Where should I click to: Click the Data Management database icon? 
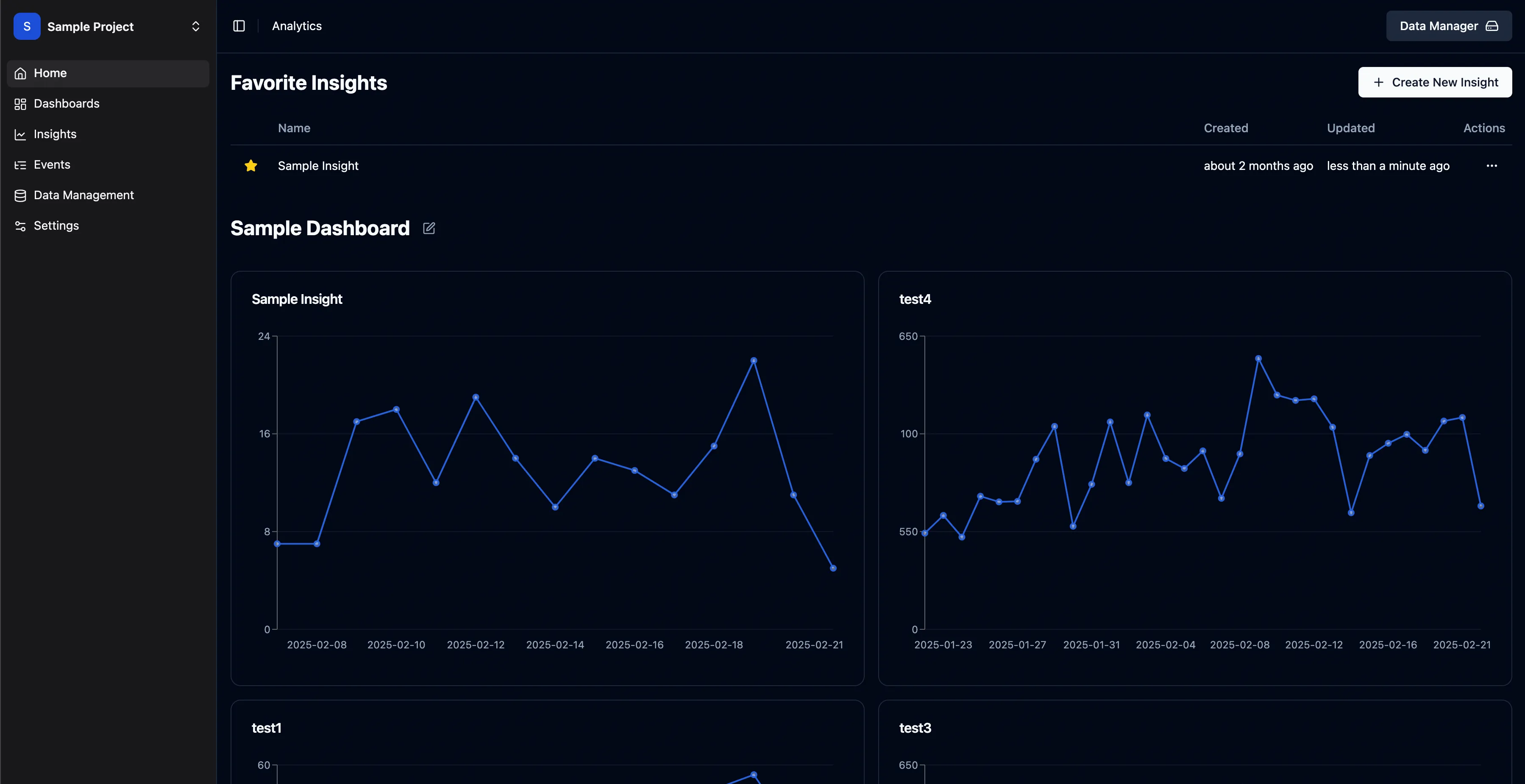(20, 196)
